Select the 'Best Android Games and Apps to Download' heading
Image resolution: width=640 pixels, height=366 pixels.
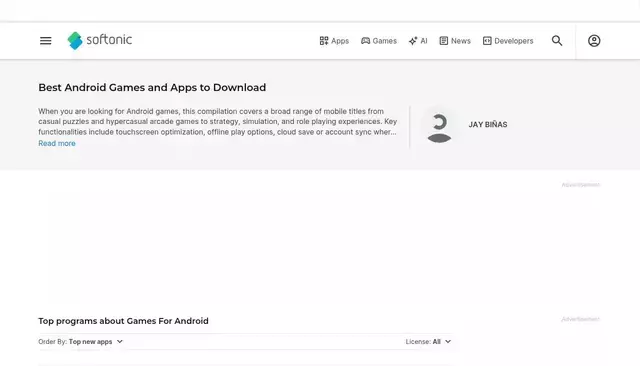[152, 87]
